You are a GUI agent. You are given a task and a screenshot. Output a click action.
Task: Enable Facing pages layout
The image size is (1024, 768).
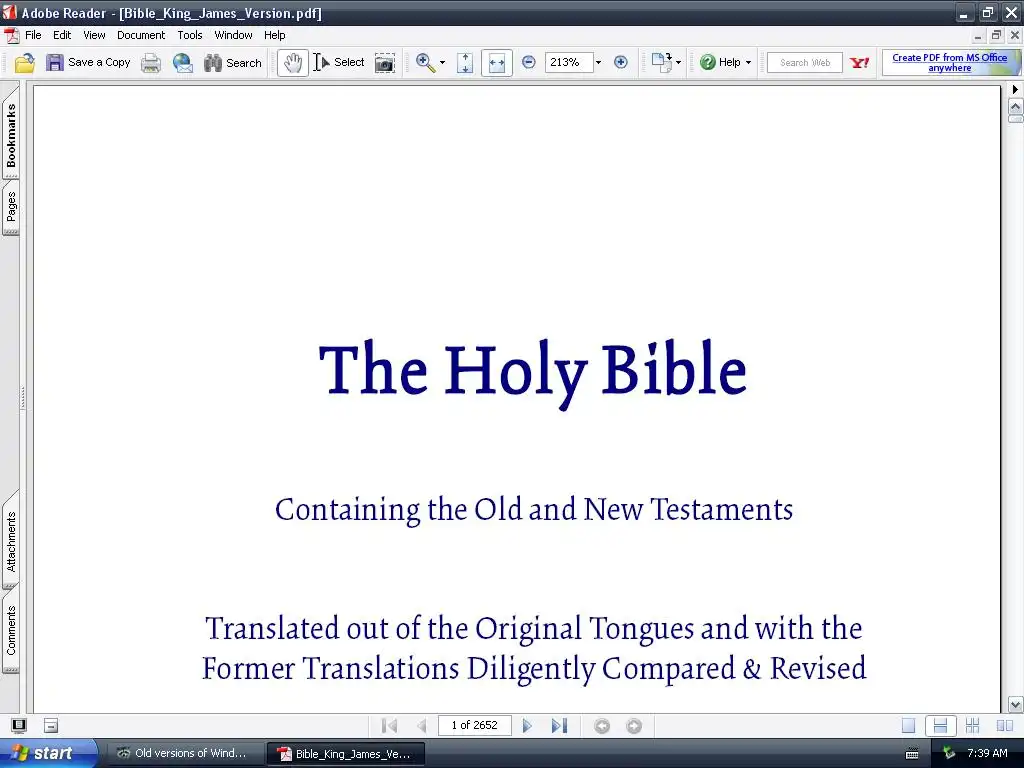tap(1004, 726)
